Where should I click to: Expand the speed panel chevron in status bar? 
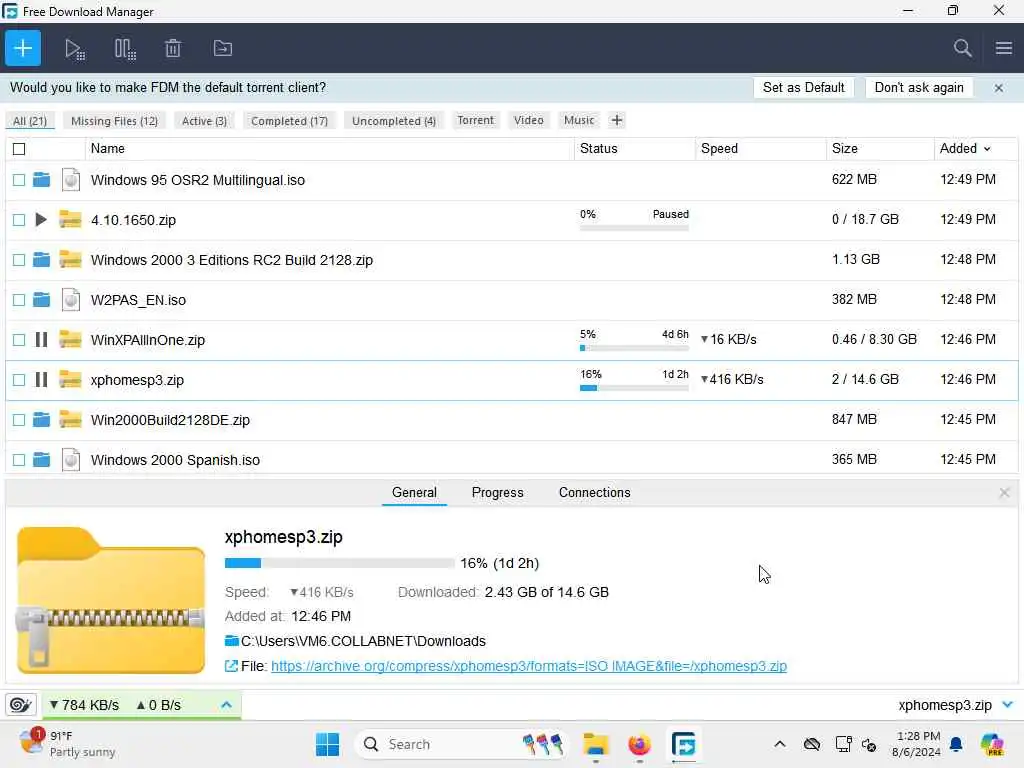click(x=226, y=705)
